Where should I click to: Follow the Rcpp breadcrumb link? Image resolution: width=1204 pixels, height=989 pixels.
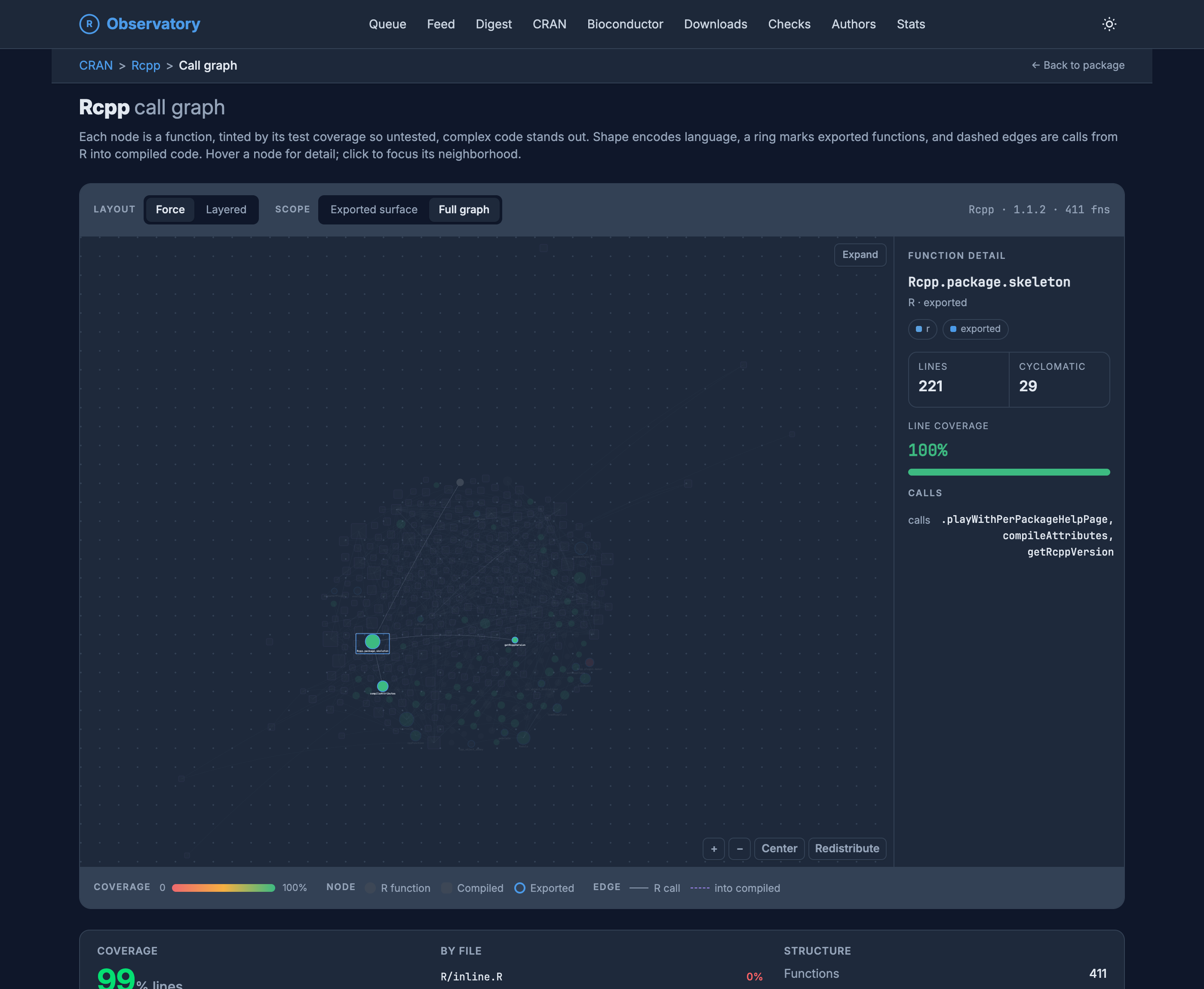coord(146,65)
